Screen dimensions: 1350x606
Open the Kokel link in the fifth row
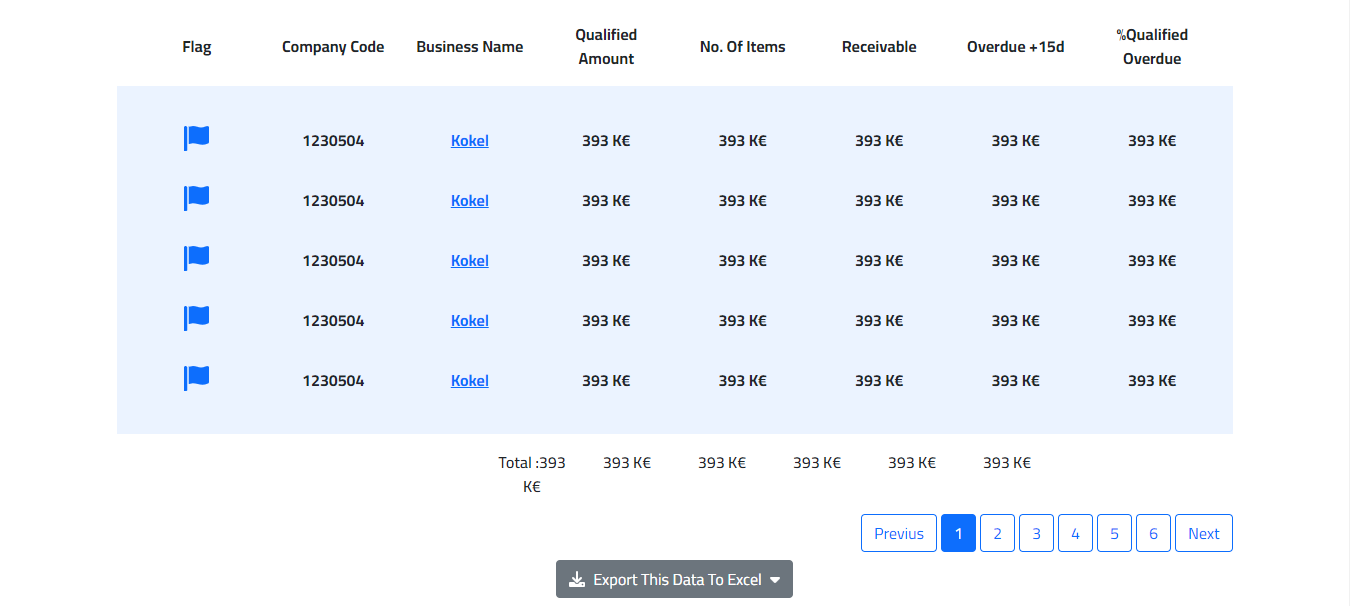click(469, 381)
